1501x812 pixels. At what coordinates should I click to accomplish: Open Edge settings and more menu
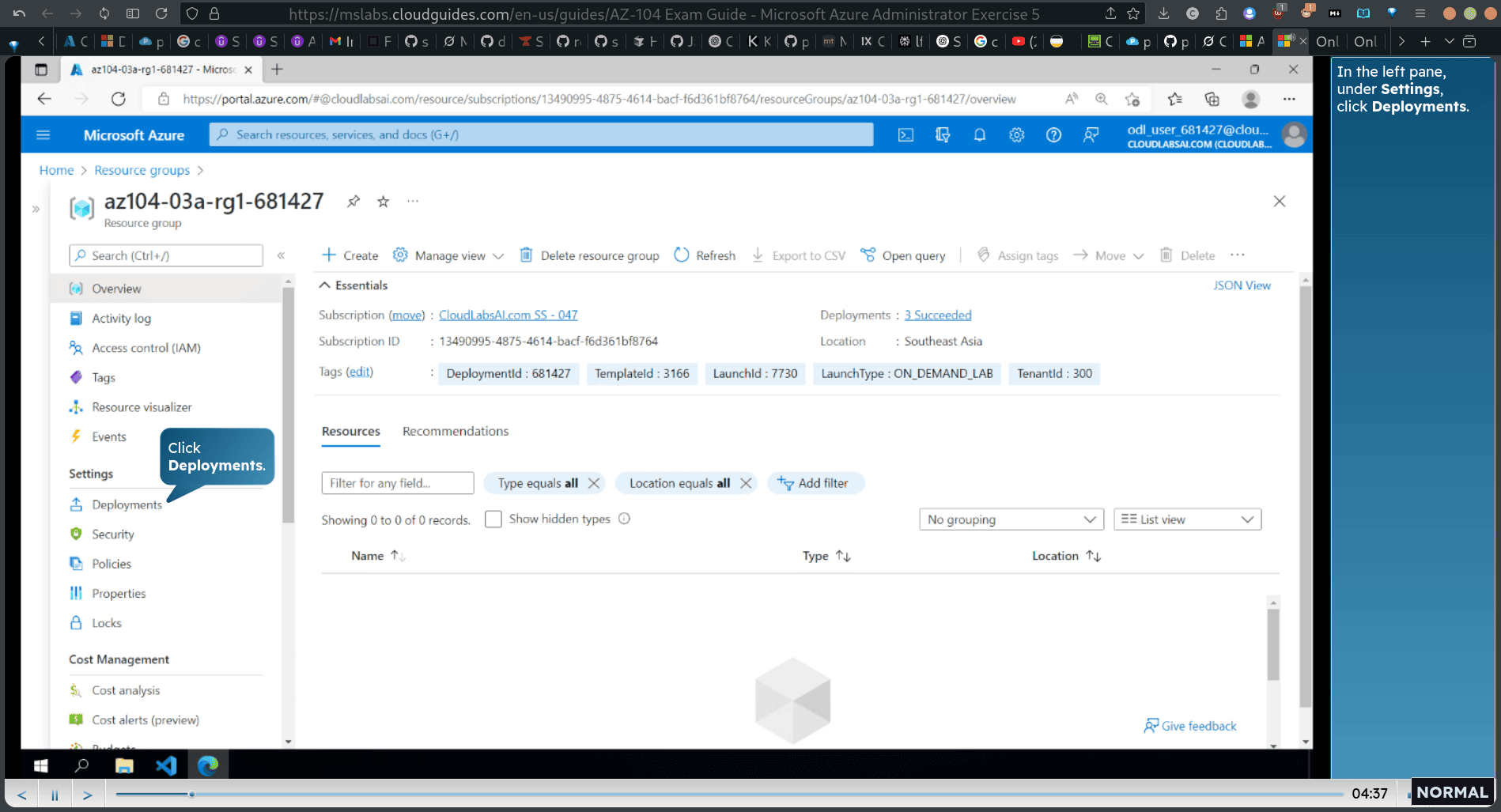(1289, 99)
